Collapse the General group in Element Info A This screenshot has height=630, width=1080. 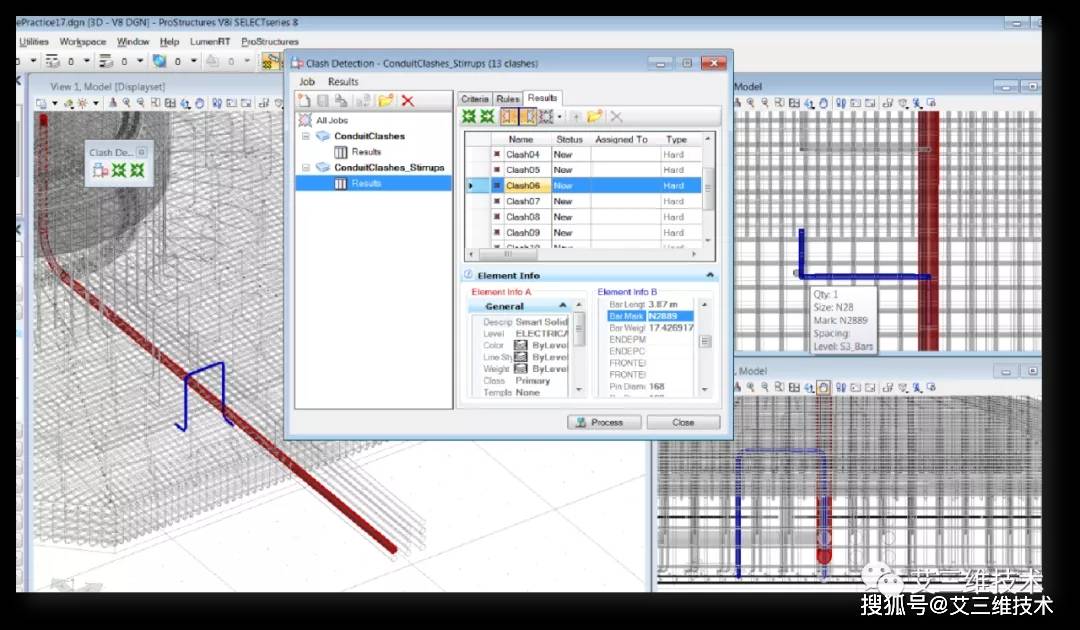pos(563,306)
